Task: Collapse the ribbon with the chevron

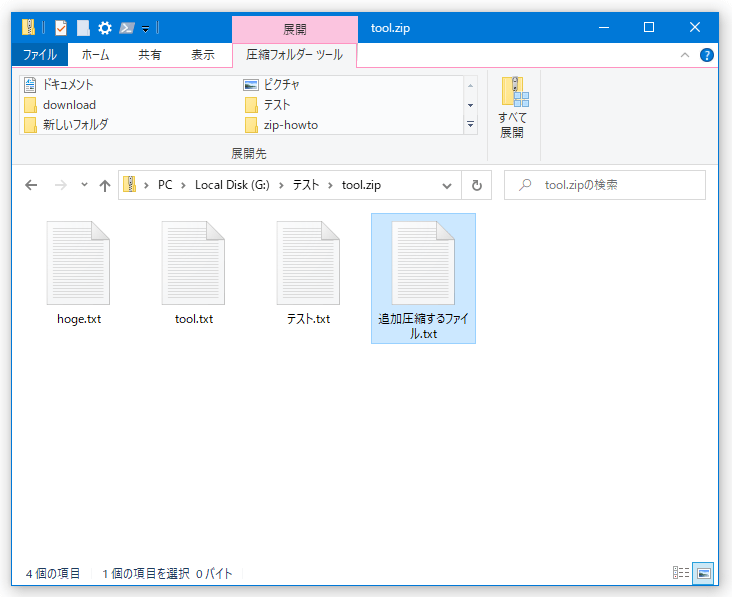Action: (685, 55)
